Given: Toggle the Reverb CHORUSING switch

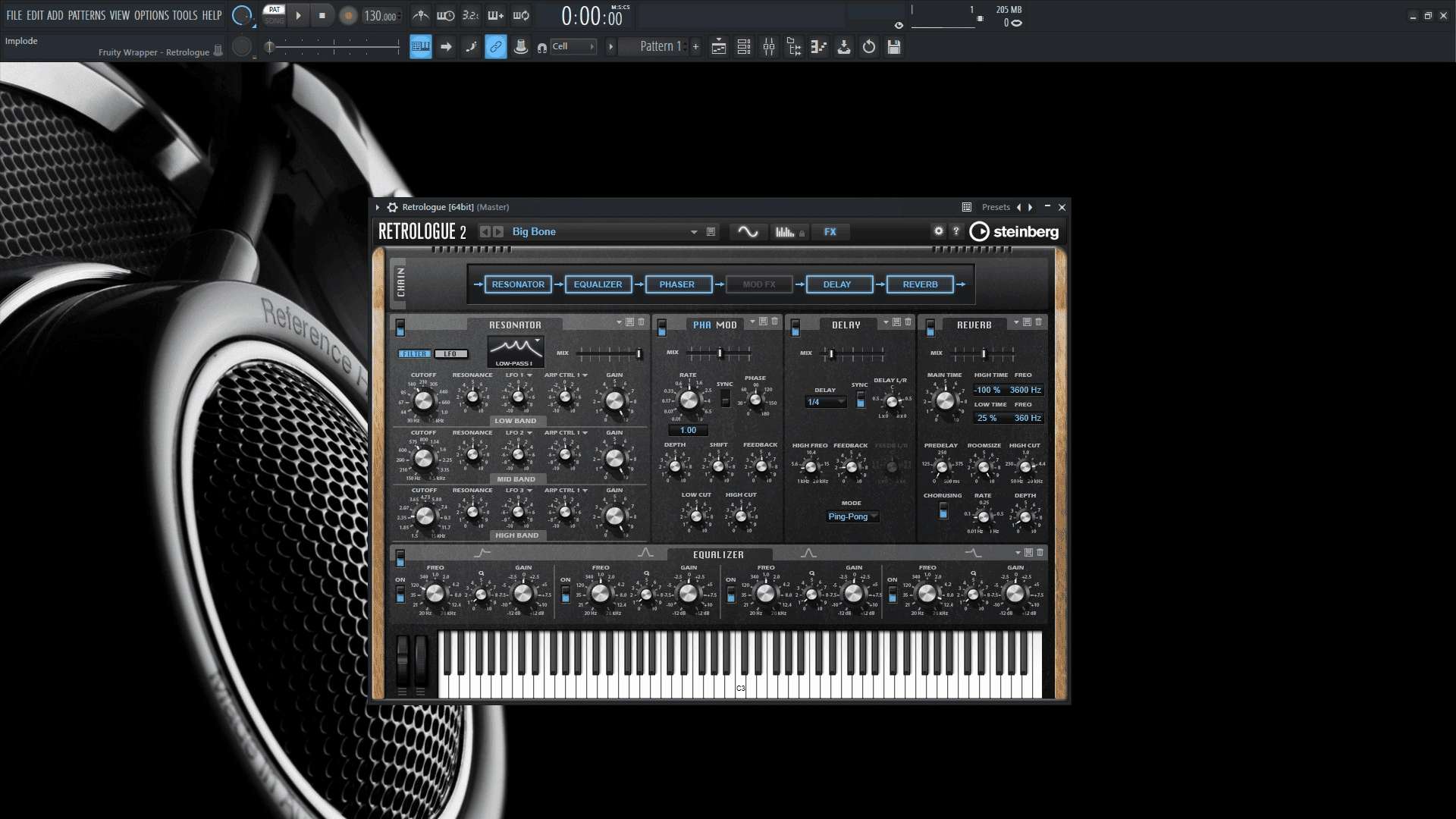Looking at the screenshot, I should [x=943, y=510].
